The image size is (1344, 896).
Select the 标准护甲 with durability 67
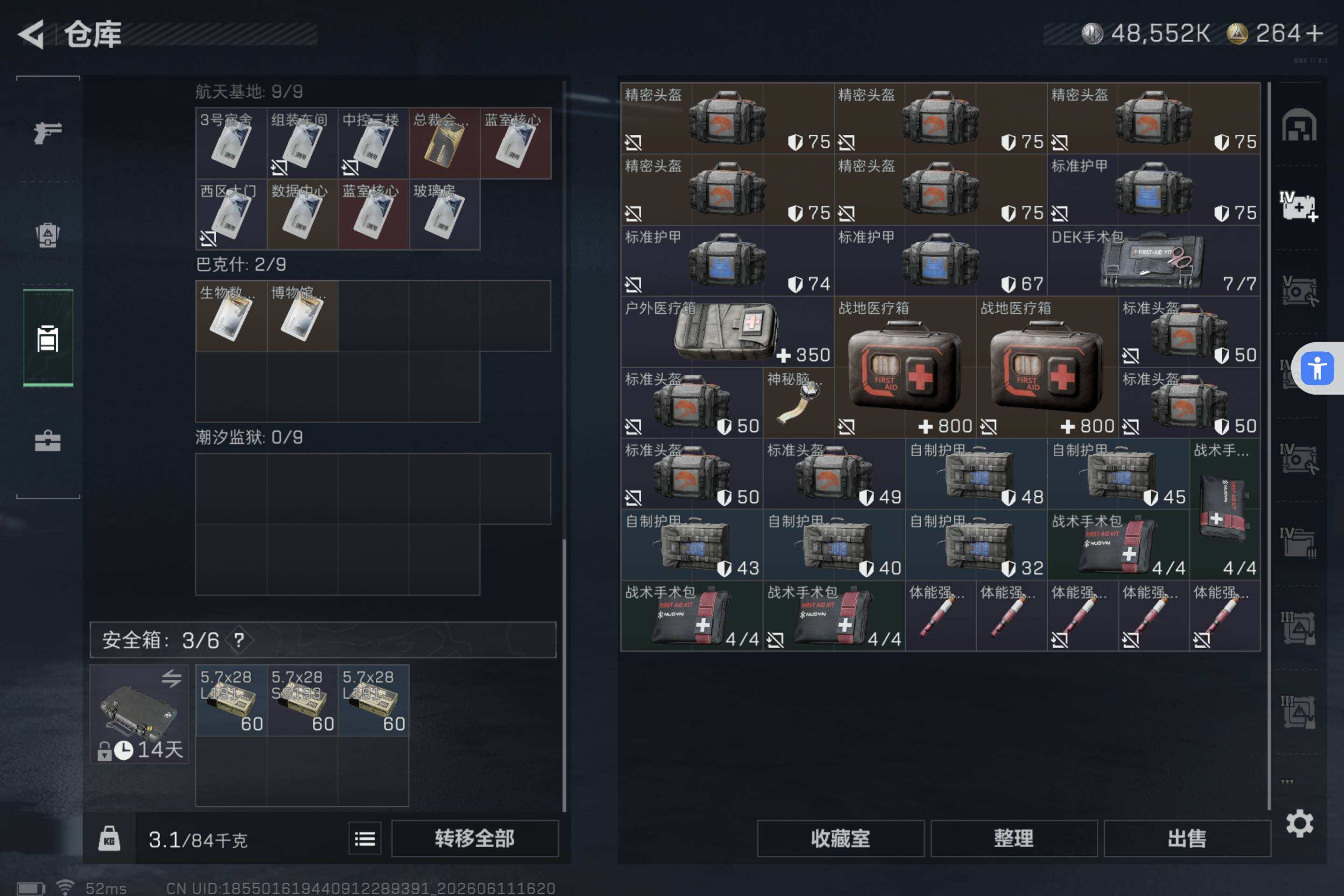coord(941,261)
